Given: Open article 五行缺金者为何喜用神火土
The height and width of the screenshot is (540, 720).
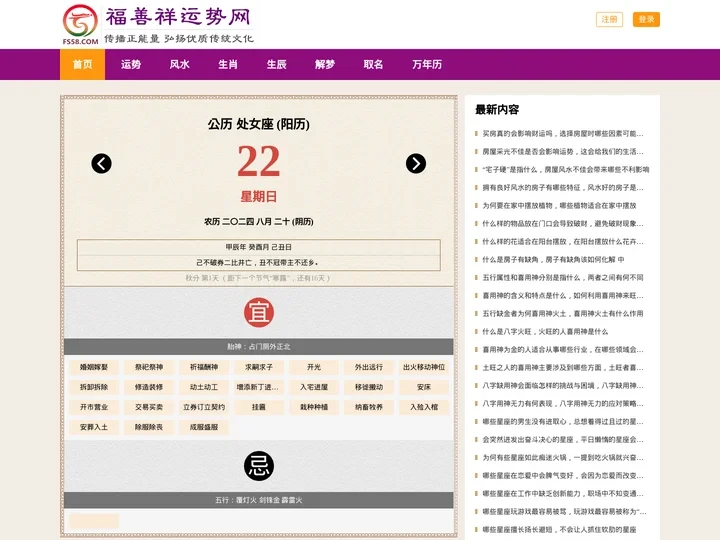Looking at the screenshot, I should pos(563,314).
